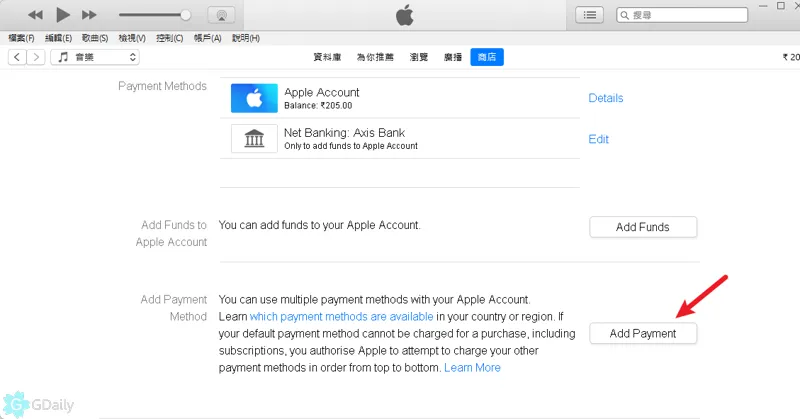The width and height of the screenshot is (800, 419).
Task: Click the Apple Account blue logo icon
Action: pos(254,98)
